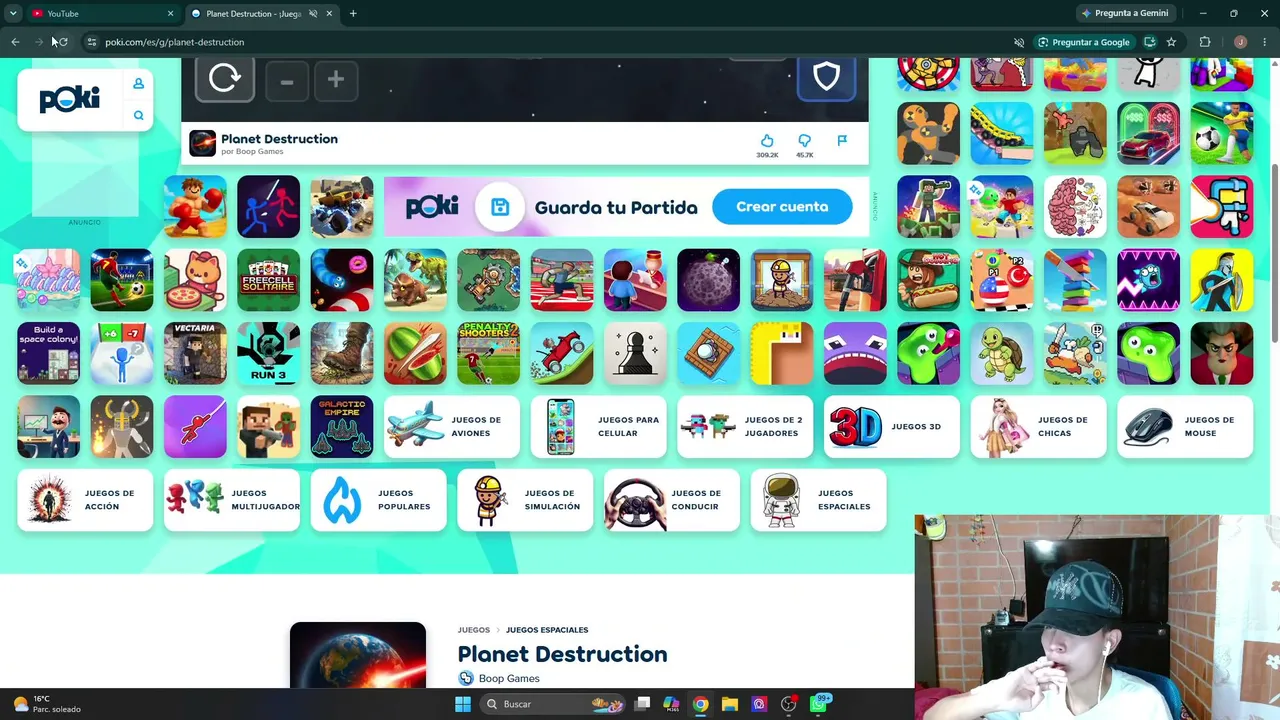Viewport: 1280px width, 720px height.
Task: Restart the game with the reload button
Action: pyautogui.click(x=225, y=78)
